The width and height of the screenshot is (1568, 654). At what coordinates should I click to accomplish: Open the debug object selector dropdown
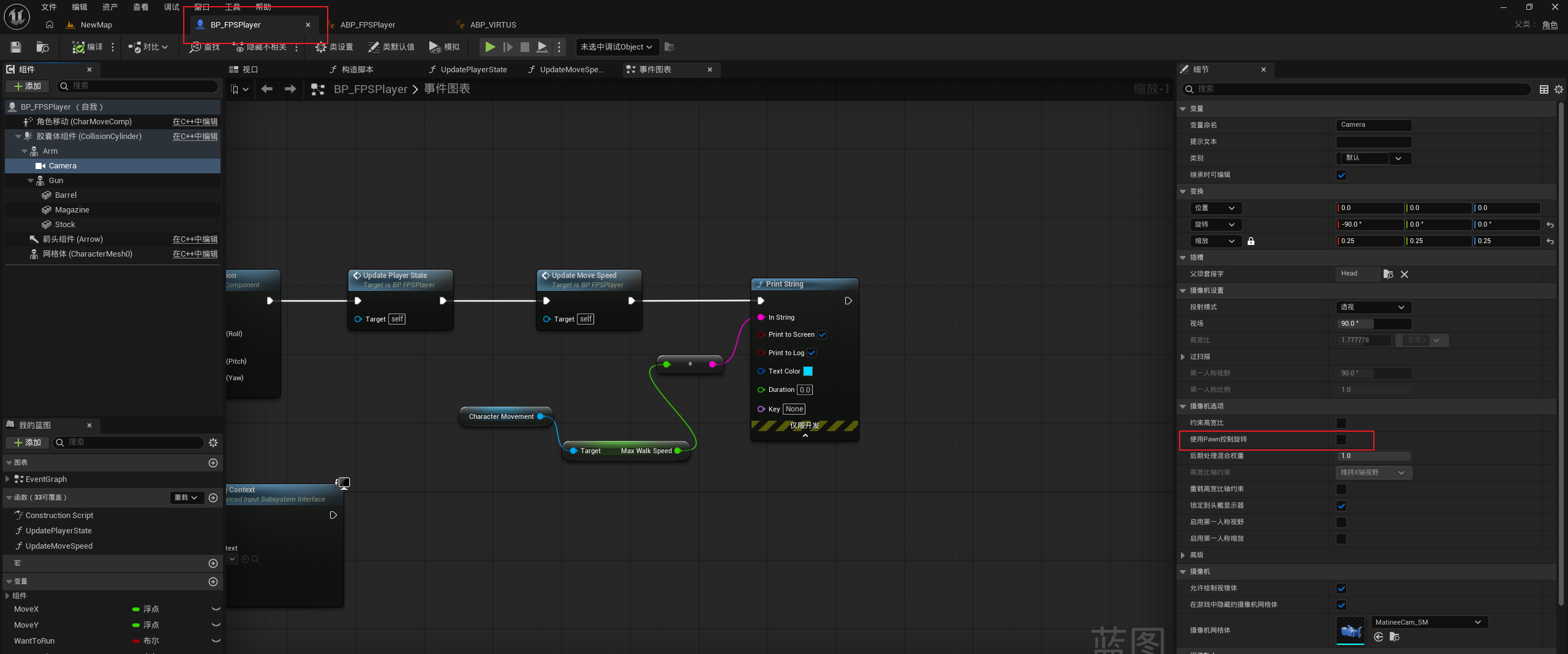click(617, 47)
